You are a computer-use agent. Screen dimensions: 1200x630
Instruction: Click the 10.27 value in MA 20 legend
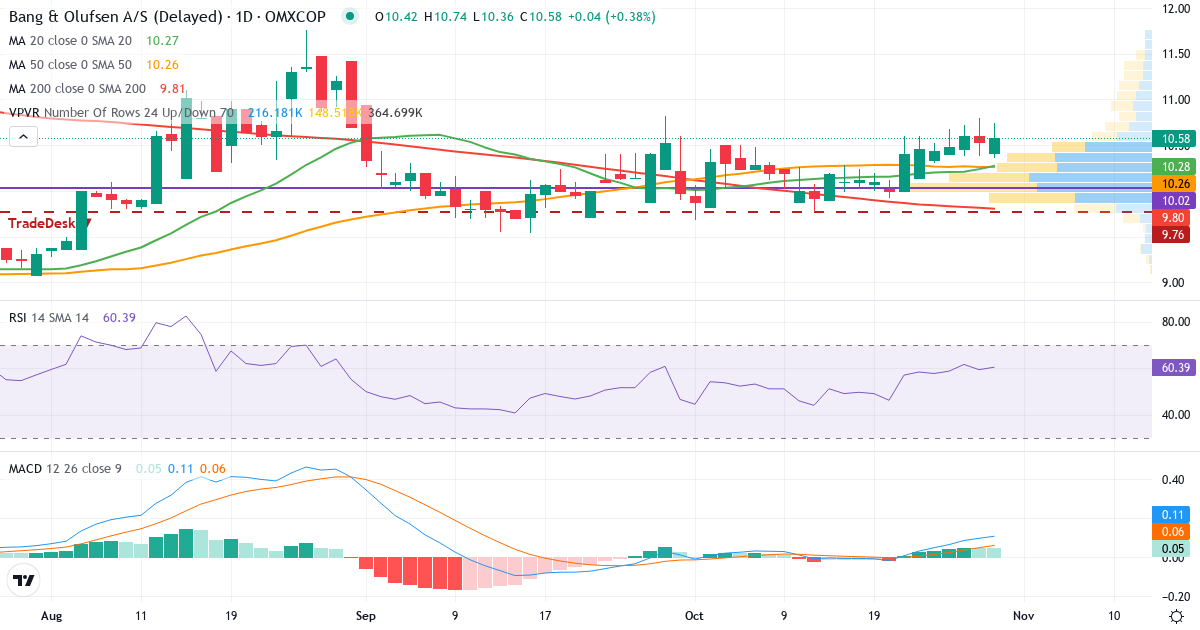pos(162,41)
